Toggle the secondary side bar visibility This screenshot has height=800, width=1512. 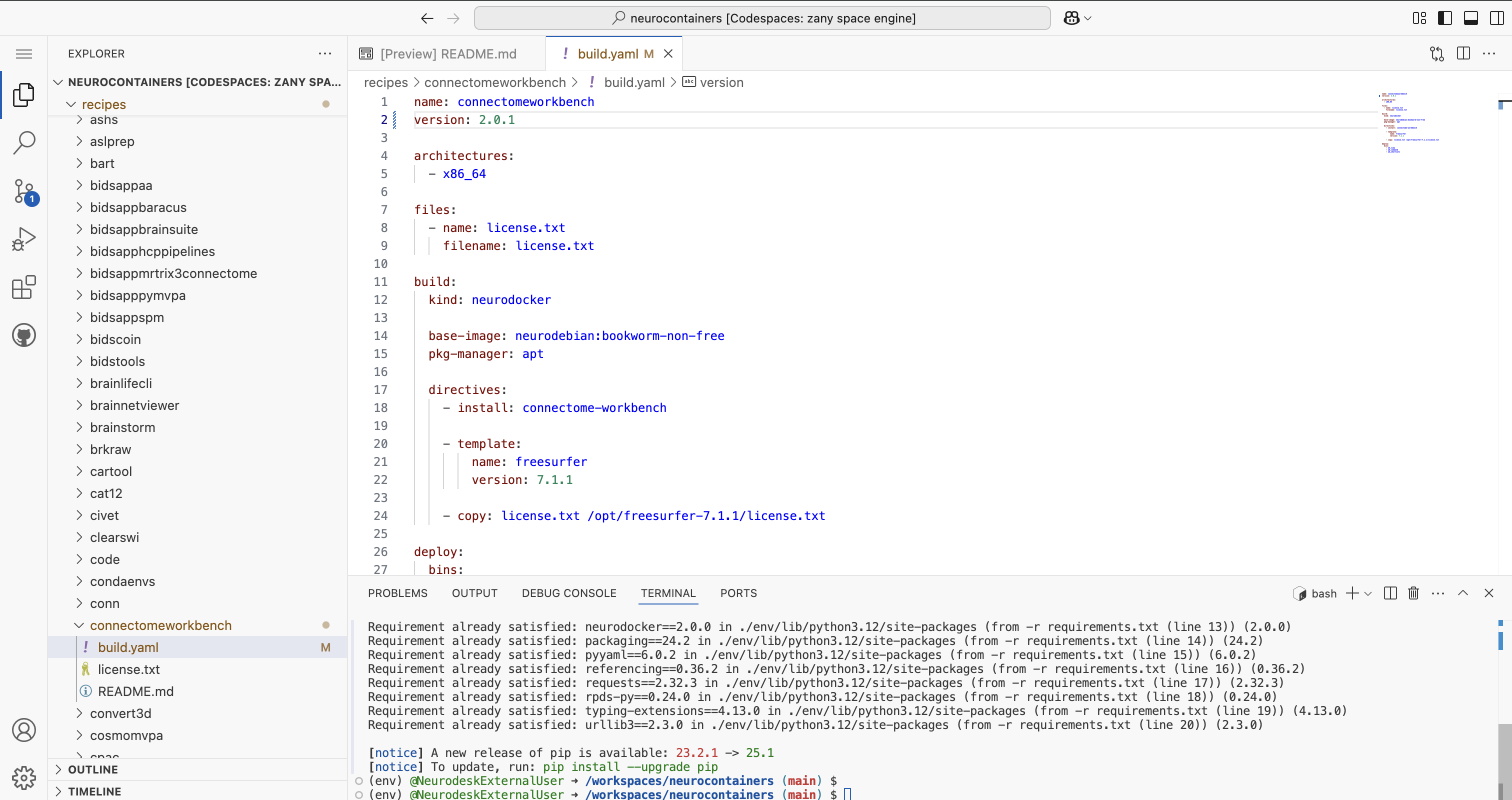click(1496, 18)
